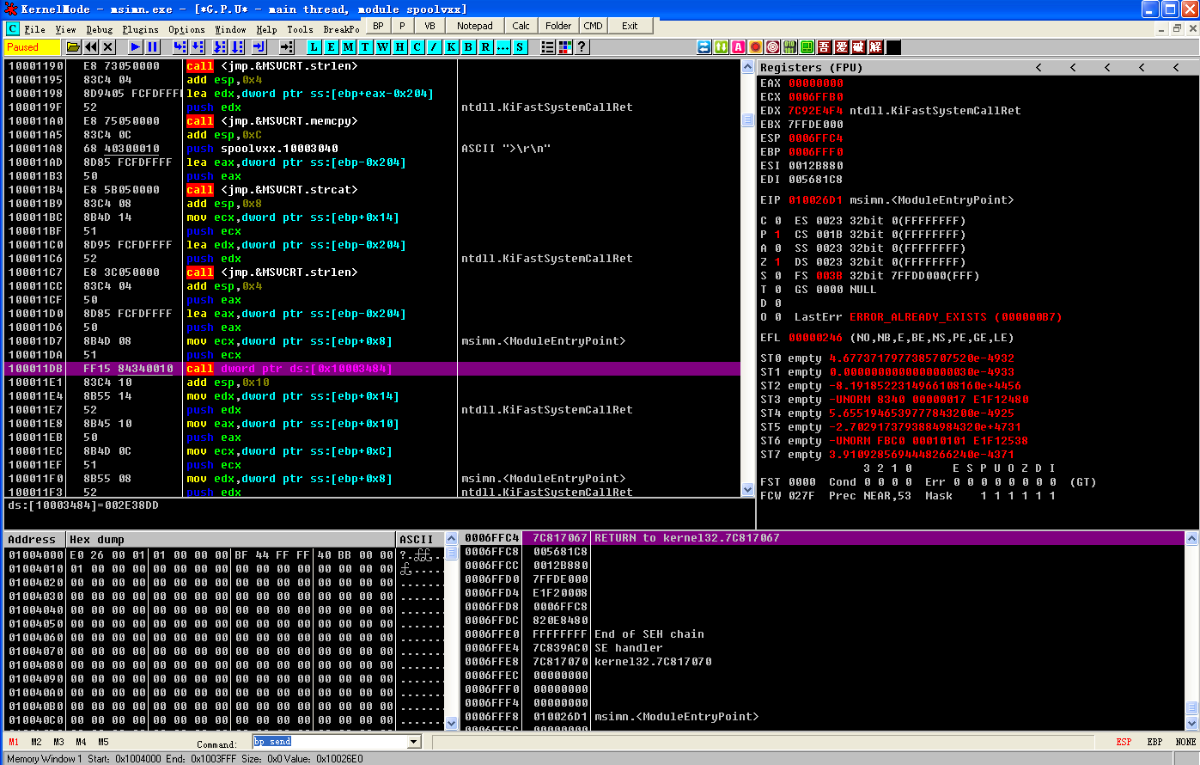Screen dimensions: 1200x765
Task: Switch to memory window M3
Action: tap(58, 742)
